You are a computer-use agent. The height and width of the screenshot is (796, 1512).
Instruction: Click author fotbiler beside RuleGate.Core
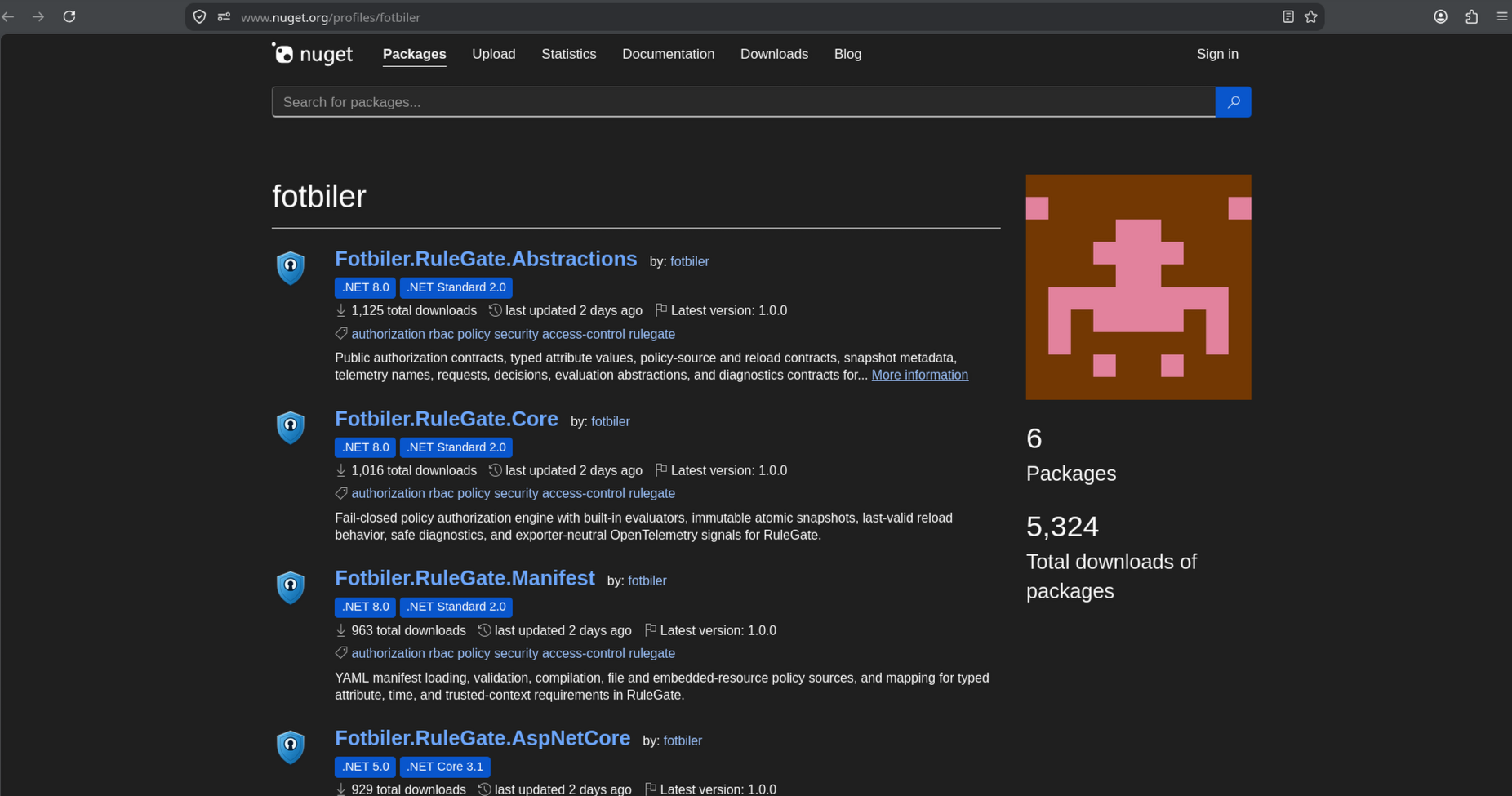(x=611, y=421)
